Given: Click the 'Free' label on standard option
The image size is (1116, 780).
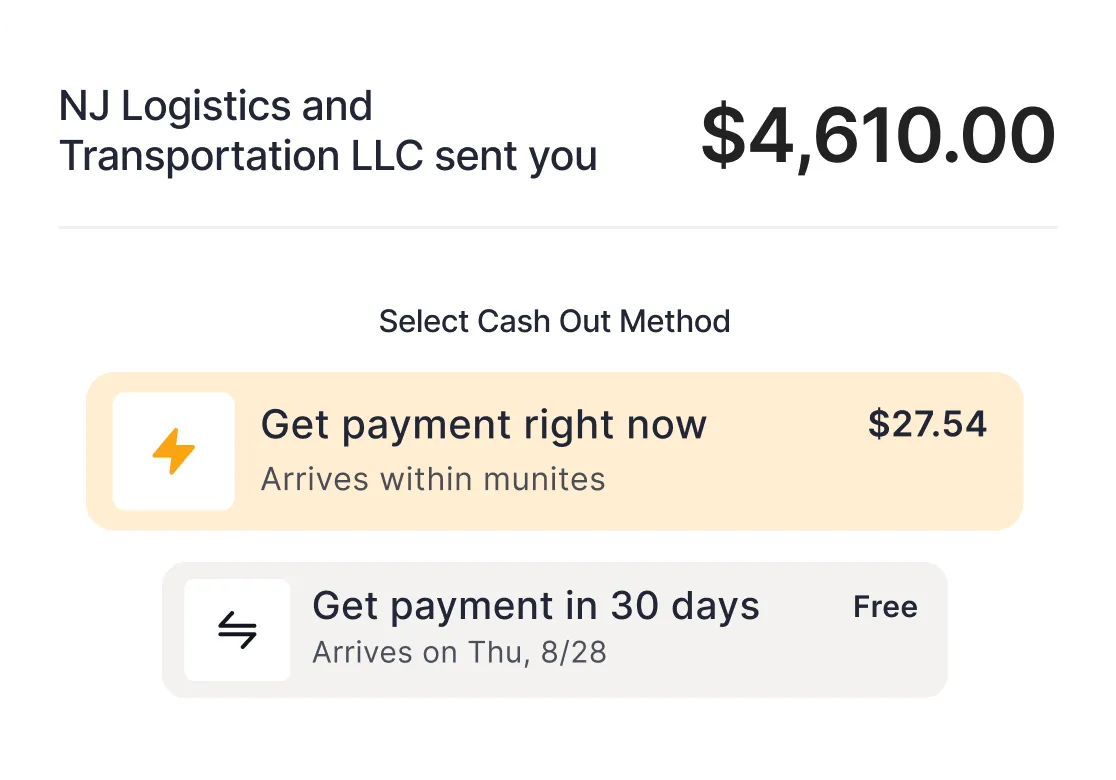Looking at the screenshot, I should pyautogui.click(x=885, y=606).
